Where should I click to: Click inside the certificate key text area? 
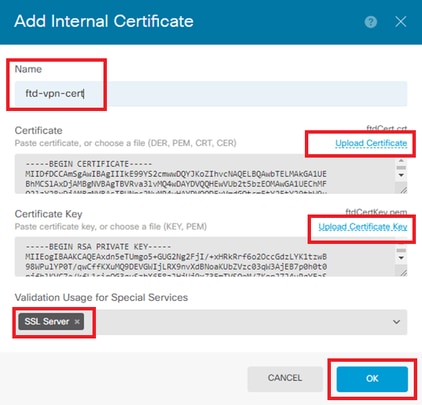point(205,257)
